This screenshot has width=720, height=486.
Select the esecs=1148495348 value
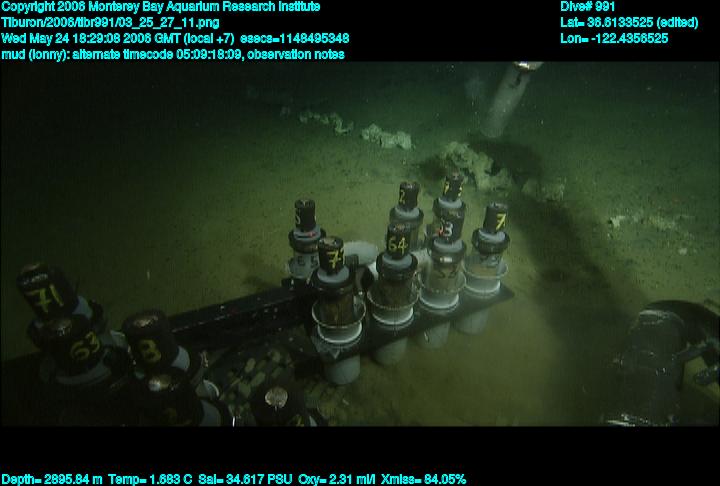coord(295,38)
